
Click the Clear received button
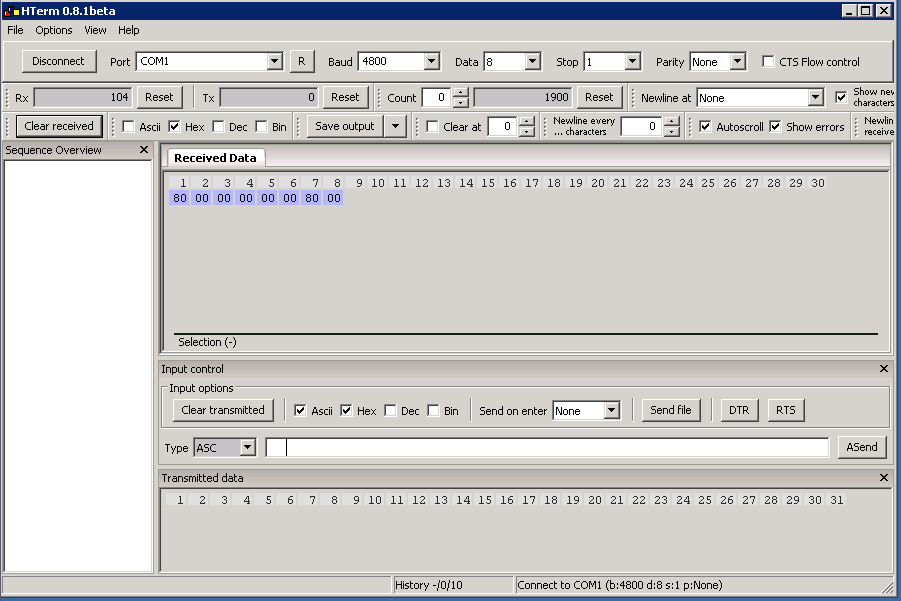59,126
